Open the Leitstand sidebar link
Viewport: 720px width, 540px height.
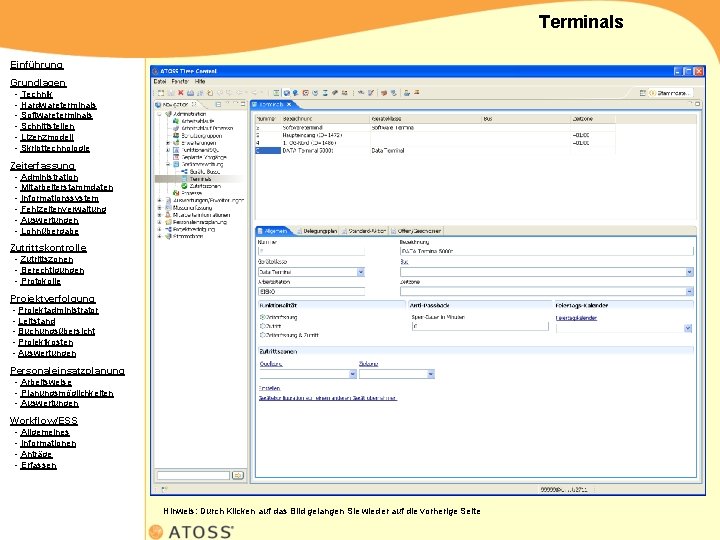[37, 321]
